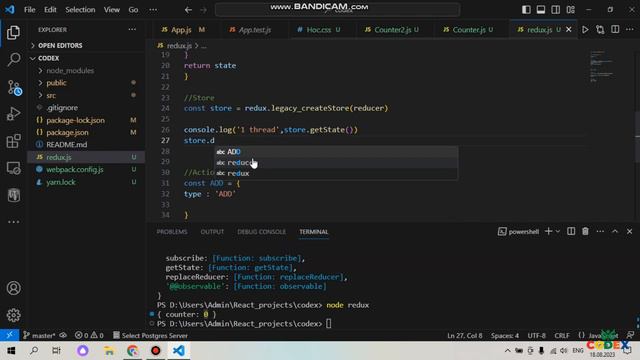Open changes compare icon in editor toolbar

(600, 30)
